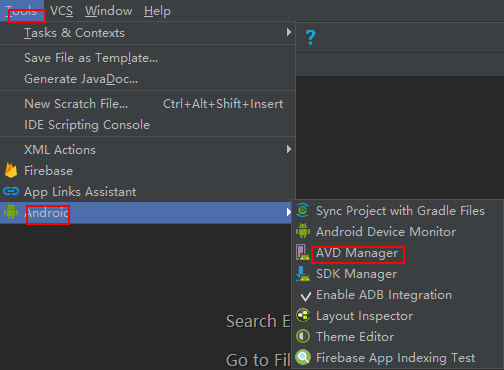Launch Layout Inspector entry
Screen dimensions: 504x370
[397, 316]
